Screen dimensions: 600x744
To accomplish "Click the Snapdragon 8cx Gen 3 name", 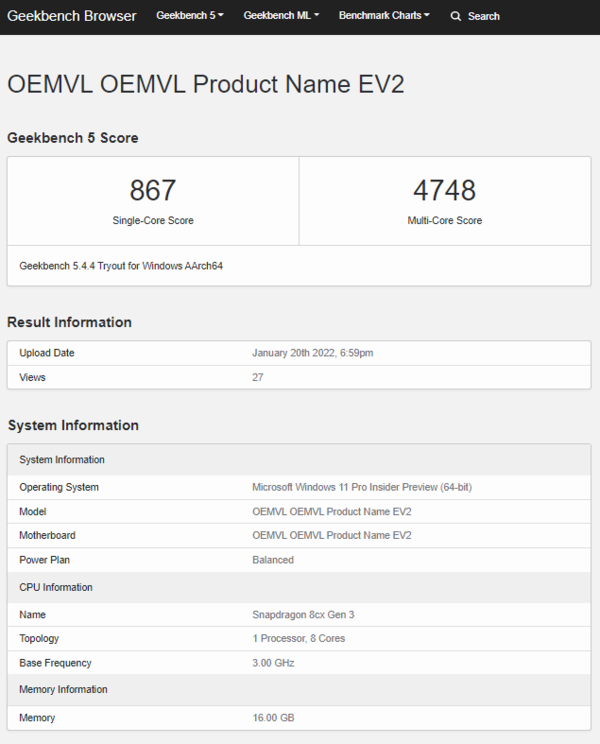I will click(303, 614).
